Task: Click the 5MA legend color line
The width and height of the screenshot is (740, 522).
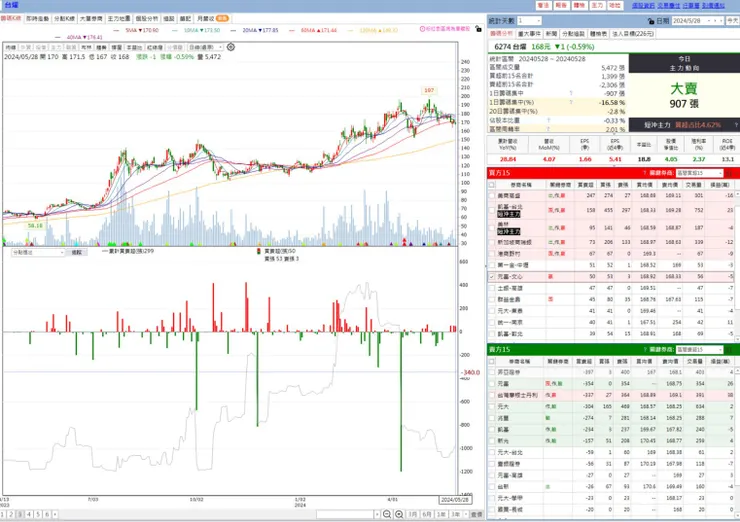Action: coord(117,30)
